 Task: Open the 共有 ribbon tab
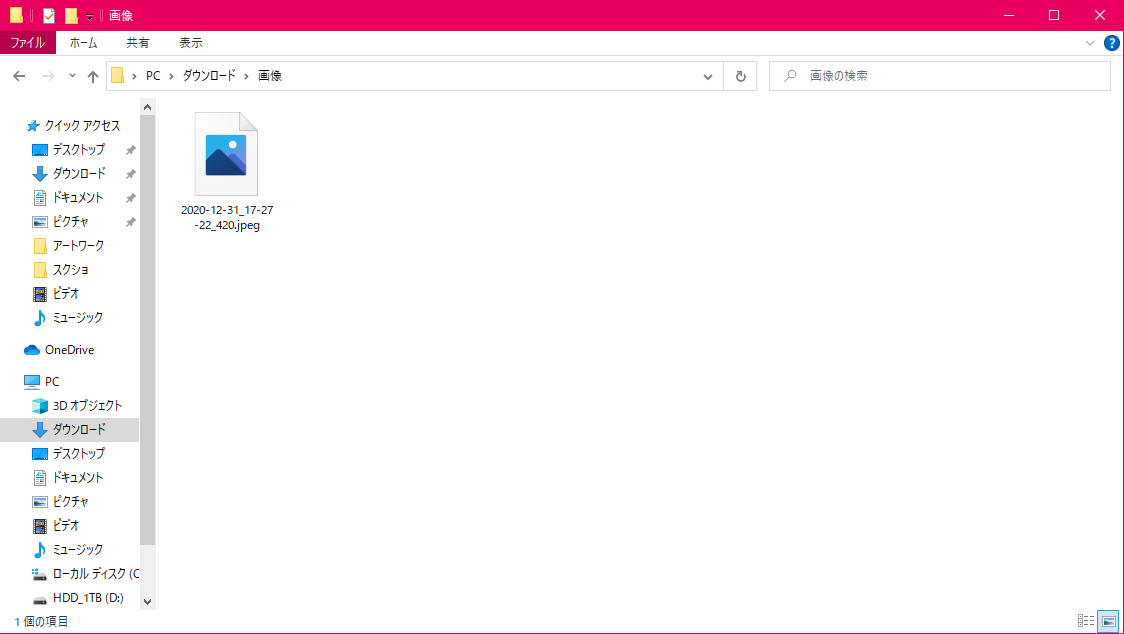[x=138, y=43]
